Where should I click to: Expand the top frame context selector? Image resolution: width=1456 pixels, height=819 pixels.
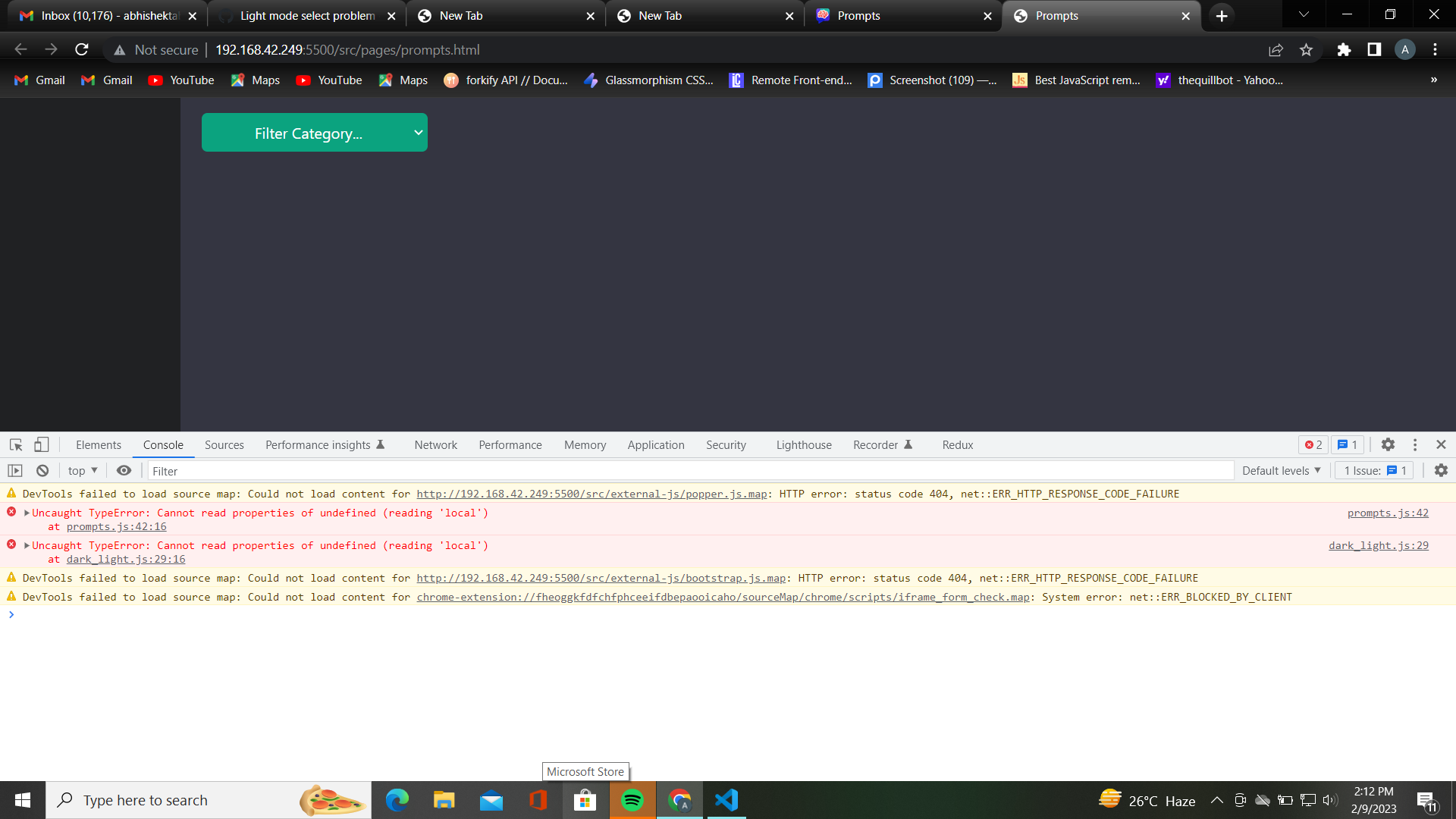click(x=81, y=470)
